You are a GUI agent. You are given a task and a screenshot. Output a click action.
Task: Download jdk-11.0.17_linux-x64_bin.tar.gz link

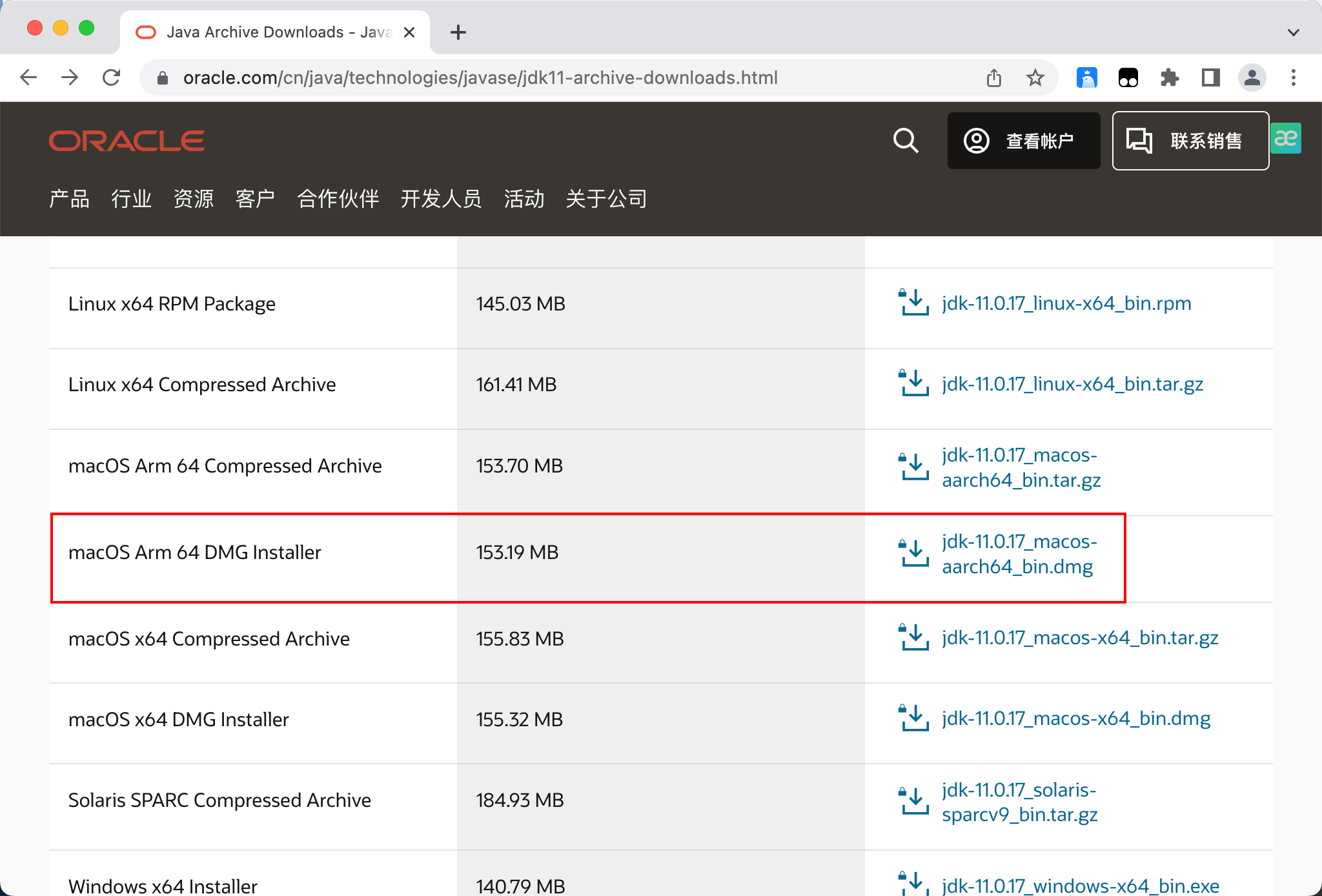(x=1073, y=384)
